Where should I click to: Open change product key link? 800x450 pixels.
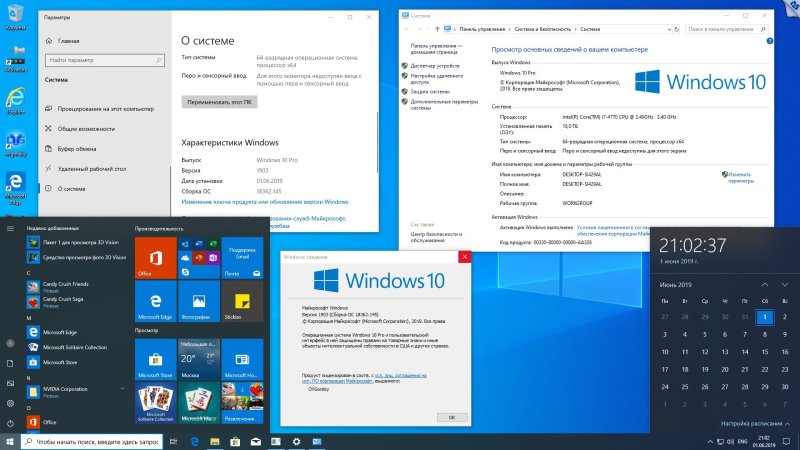[265, 202]
